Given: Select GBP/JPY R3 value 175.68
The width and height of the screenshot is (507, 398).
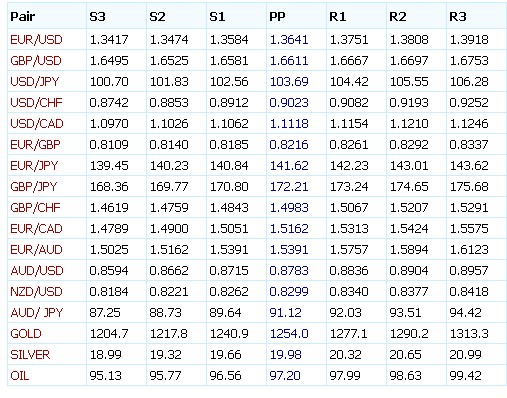Looking at the screenshot, I should click(469, 187).
